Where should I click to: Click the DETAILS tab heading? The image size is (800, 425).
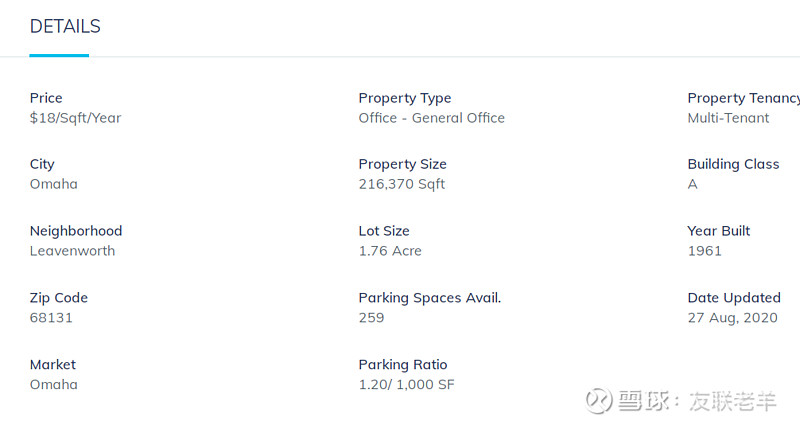(65, 27)
